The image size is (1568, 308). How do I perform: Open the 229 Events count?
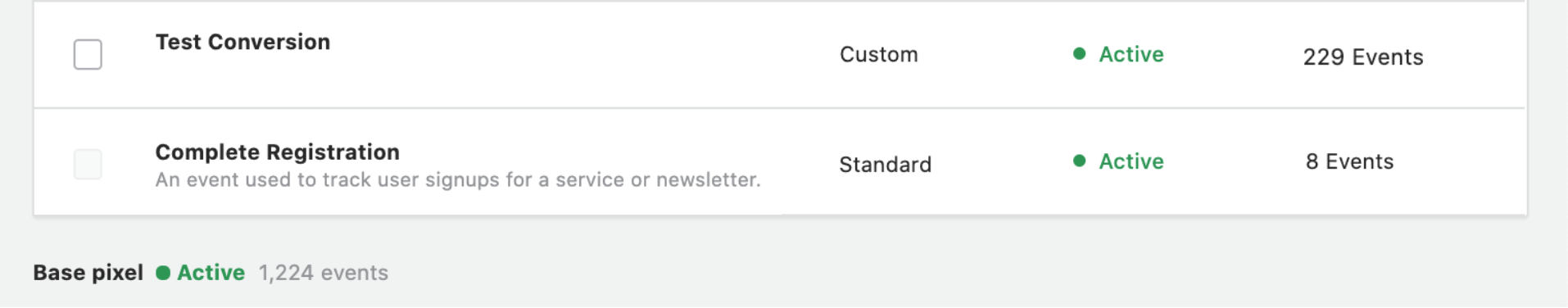point(1363,57)
